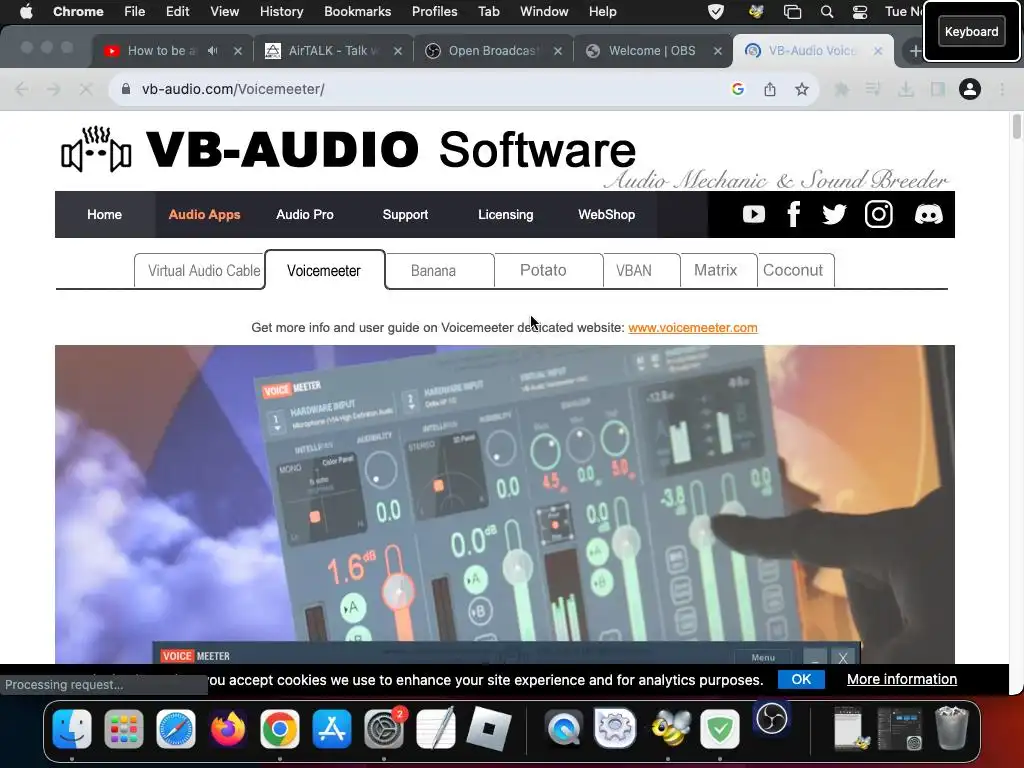Close the VB-Audio Voicemeeter tab
This screenshot has width=1024, height=768.
click(x=878, y=51)
